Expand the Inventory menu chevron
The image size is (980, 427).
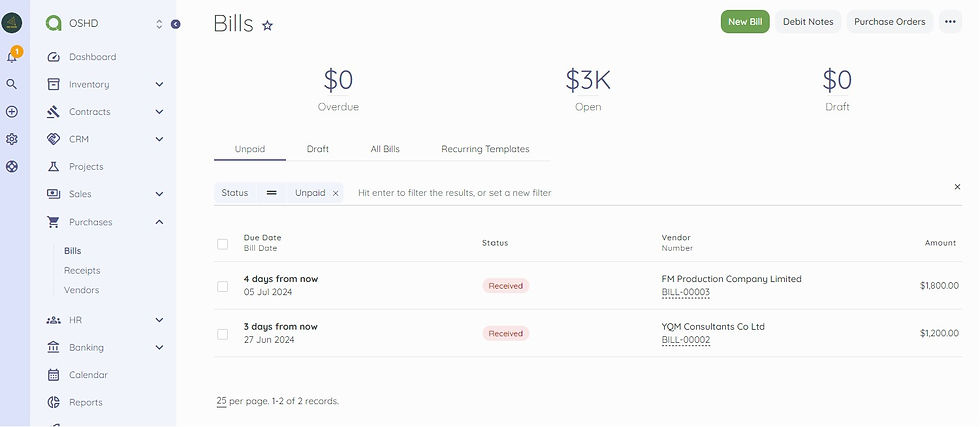pyautogui.click(x=159, y=84)
